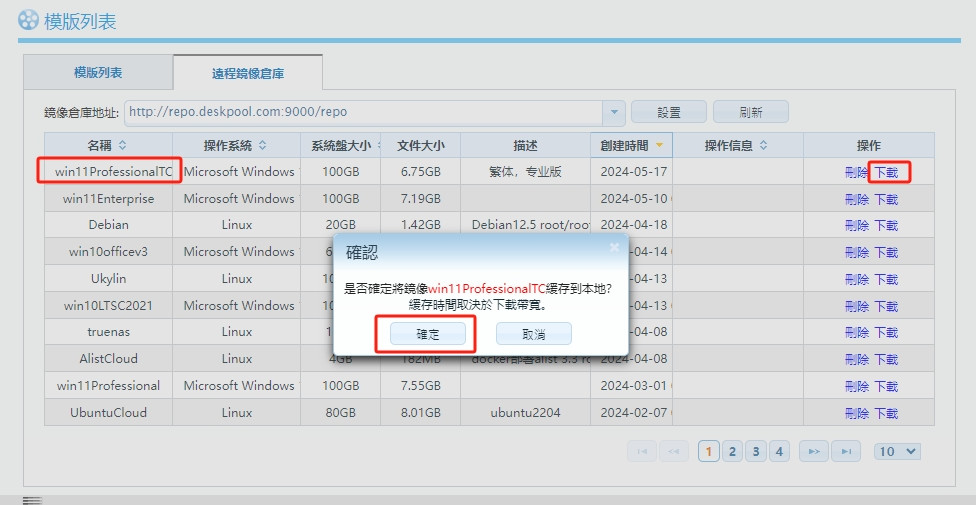Select the truenas name cell
Viewport: 976px width, 505px height.
tap(108, 332)
